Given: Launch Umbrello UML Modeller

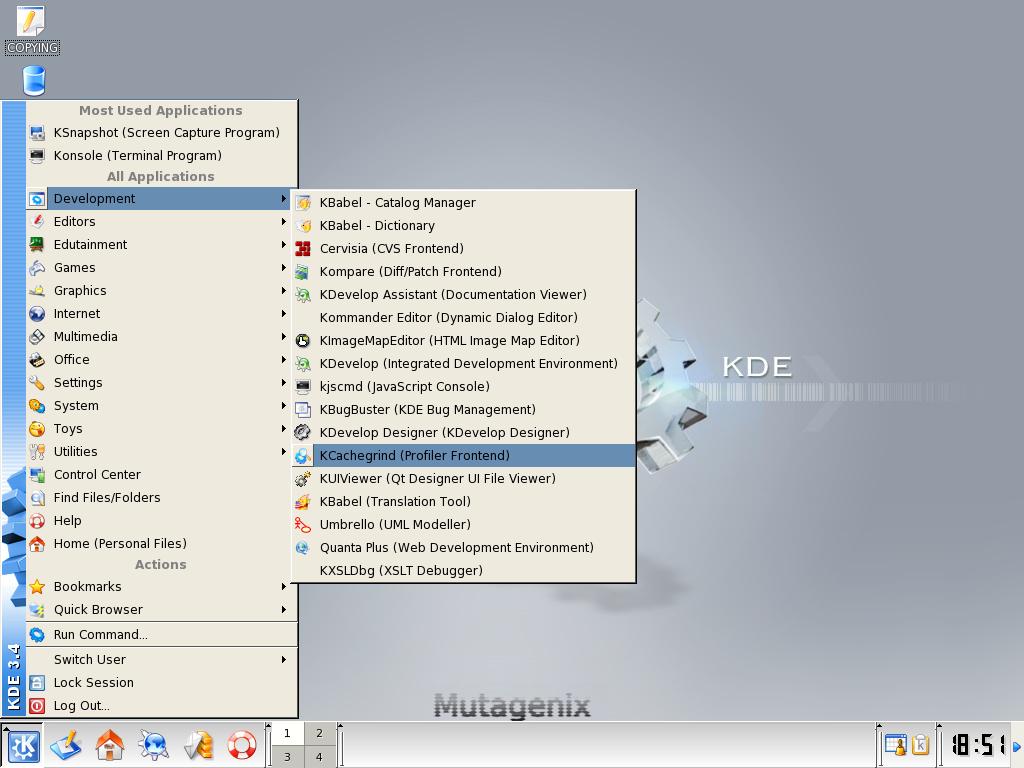Looking at the screenshot, I should click(464, 524).
